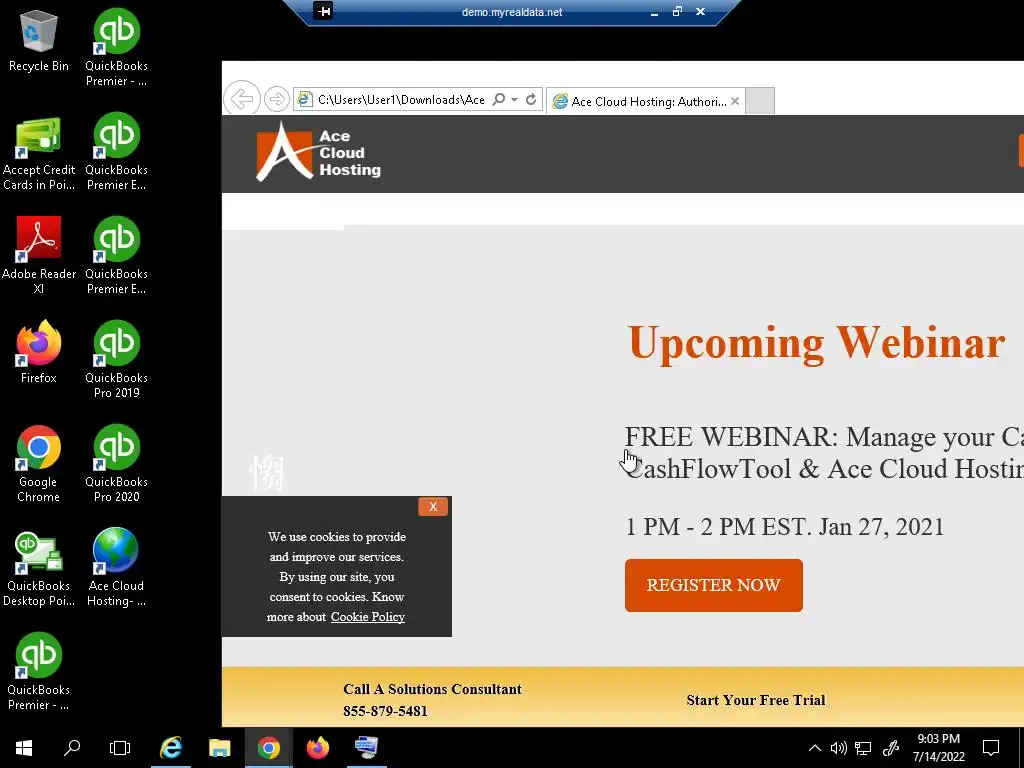The image size is (1024, 768).
Task: Open the remote desktop app in taskbar
Action: point(366,747)
